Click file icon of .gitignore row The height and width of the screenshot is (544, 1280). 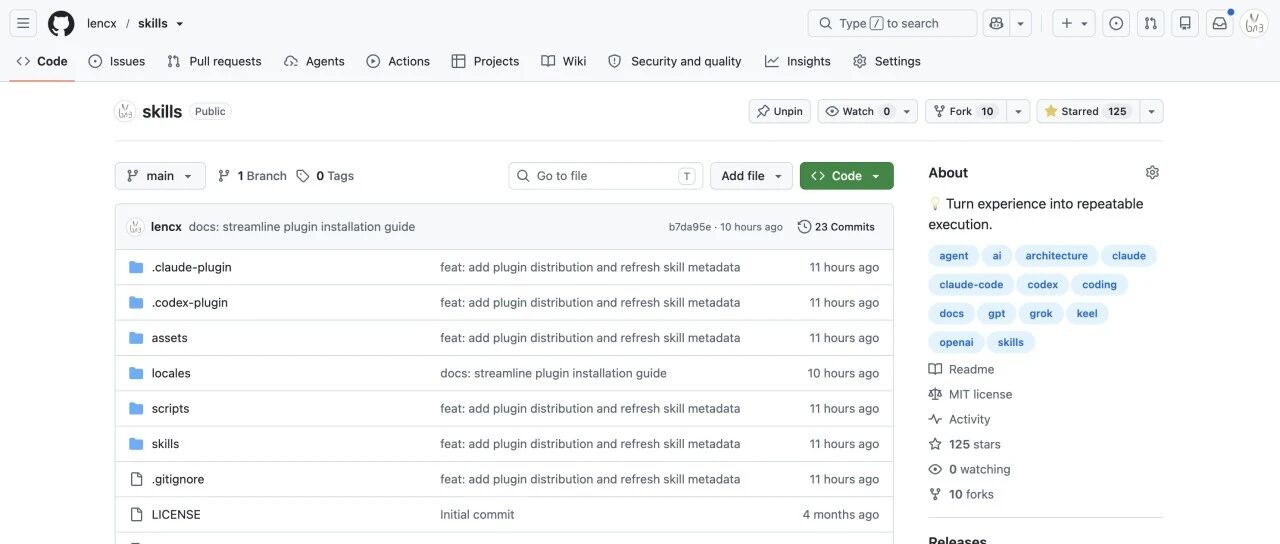point(136,479)
